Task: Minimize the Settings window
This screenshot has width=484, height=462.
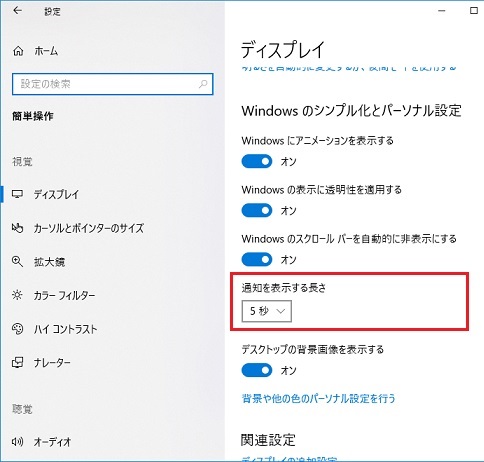Action: (442, 11)
